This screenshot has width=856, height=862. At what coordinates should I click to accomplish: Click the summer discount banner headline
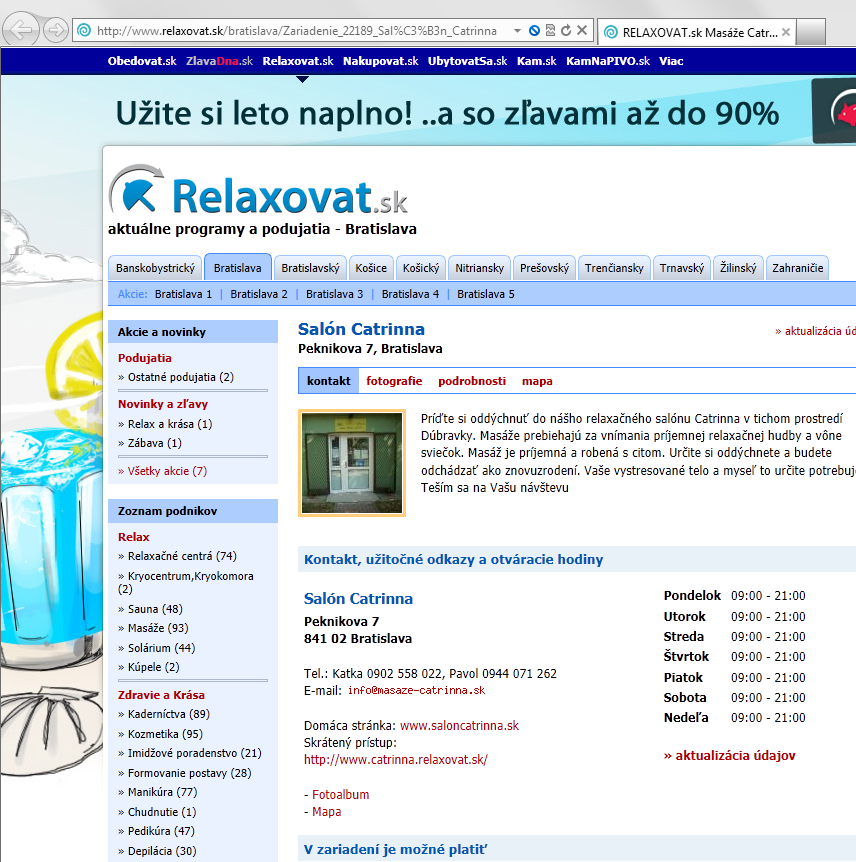(x=447, y=114)
